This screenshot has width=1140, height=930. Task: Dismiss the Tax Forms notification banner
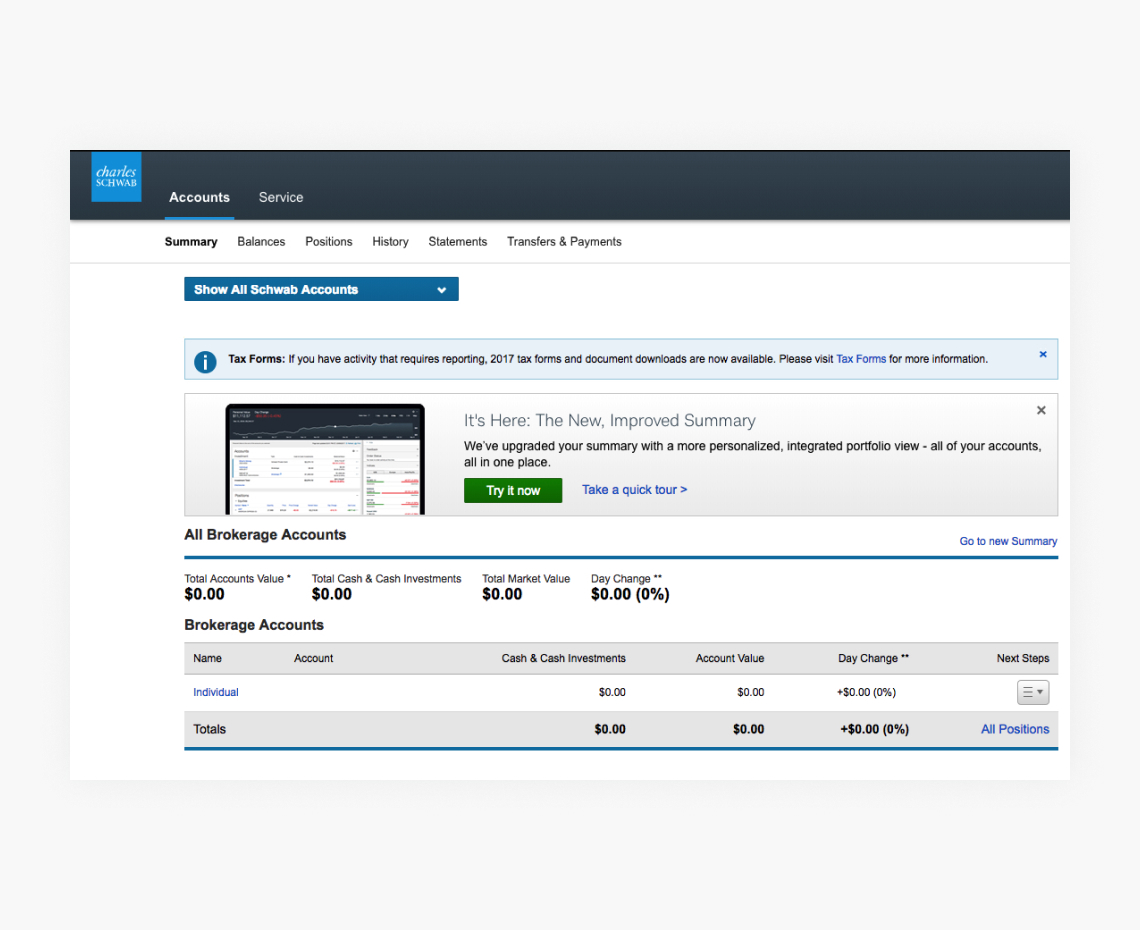(1042, 355)
